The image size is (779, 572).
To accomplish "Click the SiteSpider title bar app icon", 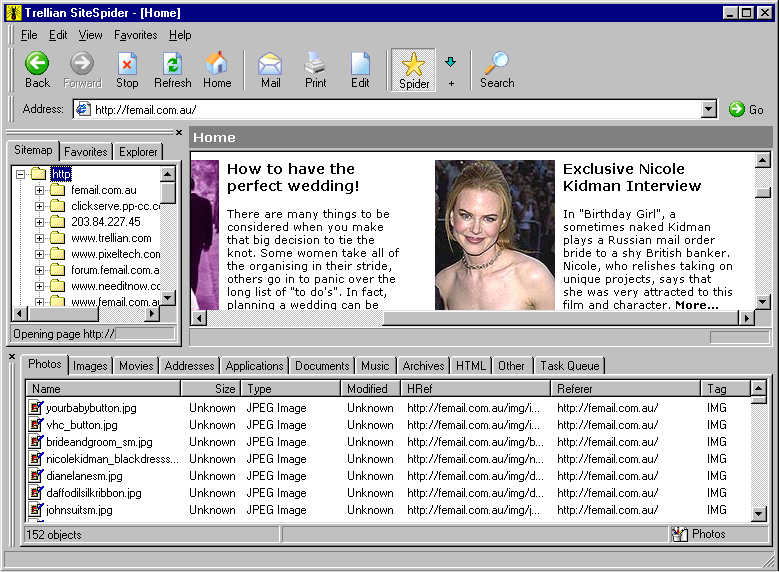I will coord(14,12).
